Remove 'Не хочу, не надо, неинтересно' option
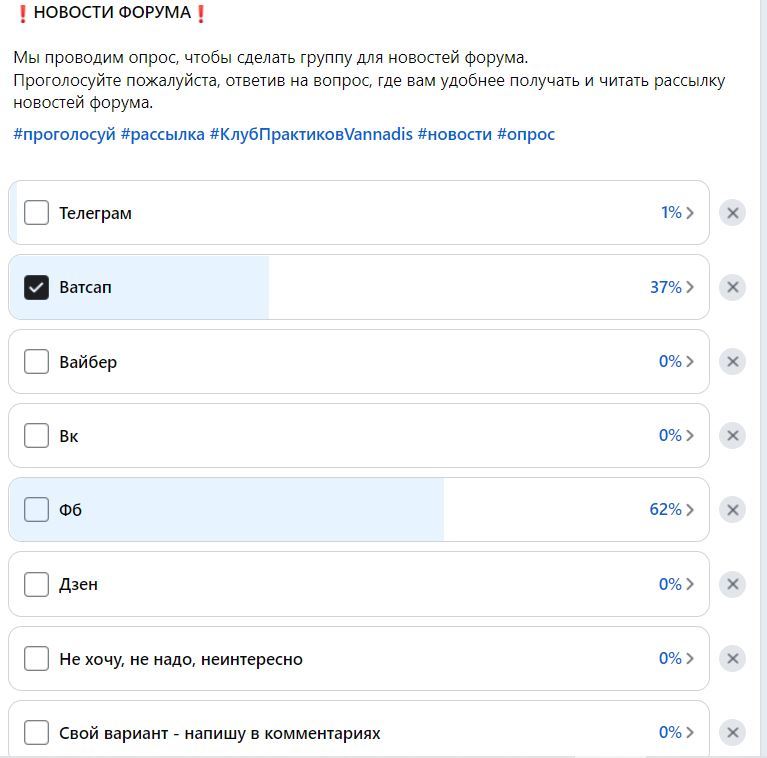767x758 pixels. [732, 658]
